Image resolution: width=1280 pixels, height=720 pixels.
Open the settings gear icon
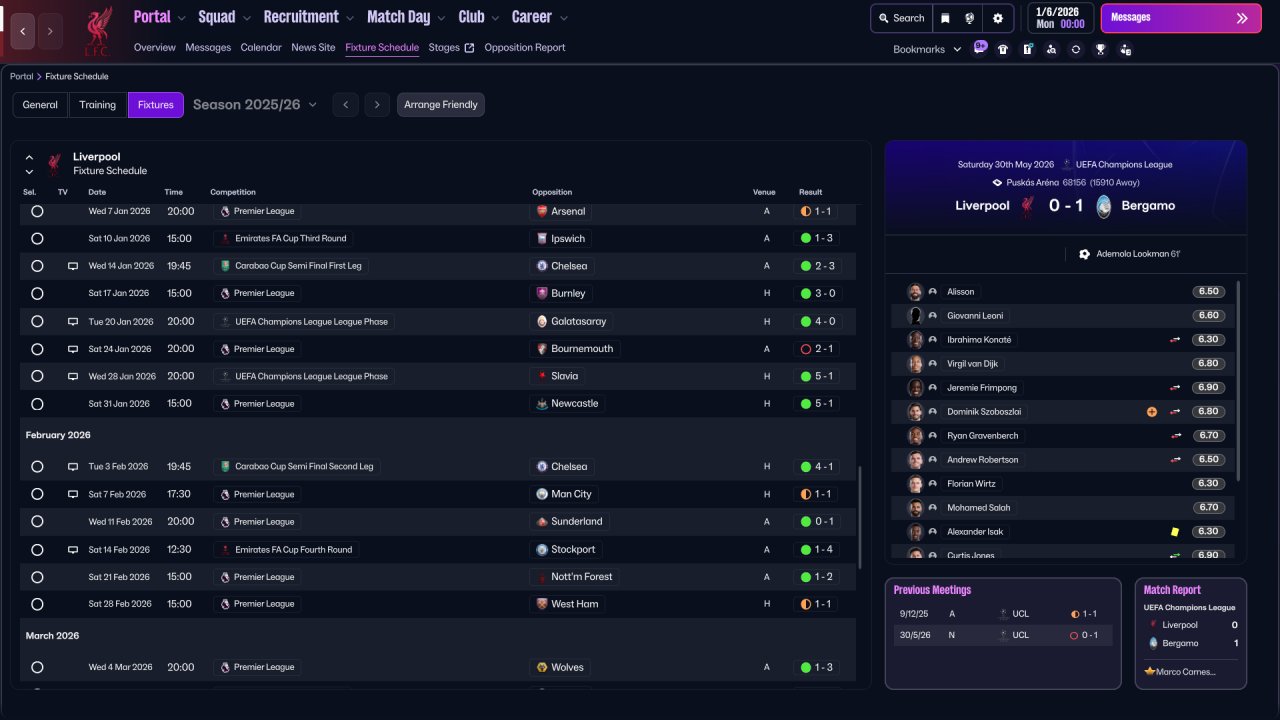[x=998, y=18]
